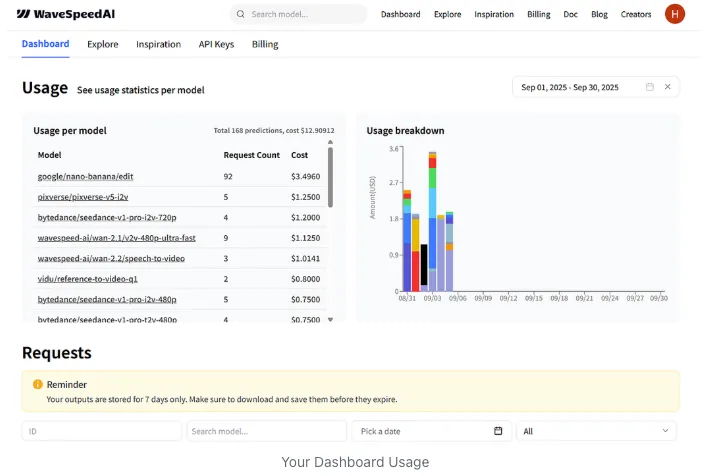Click the Cost column header

tap(299, 155)
